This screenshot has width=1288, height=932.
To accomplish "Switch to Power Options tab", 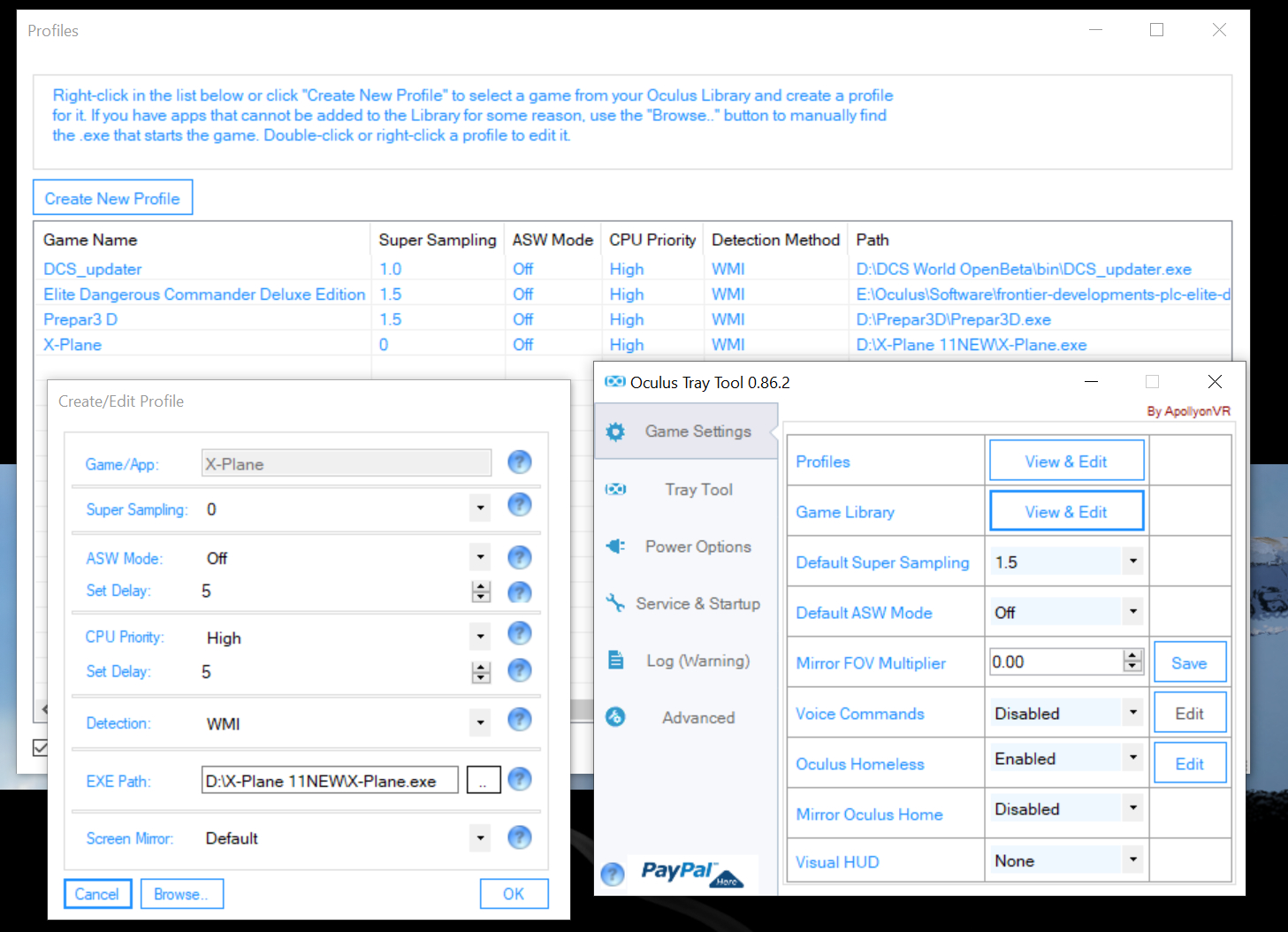I will click(686, 546).
